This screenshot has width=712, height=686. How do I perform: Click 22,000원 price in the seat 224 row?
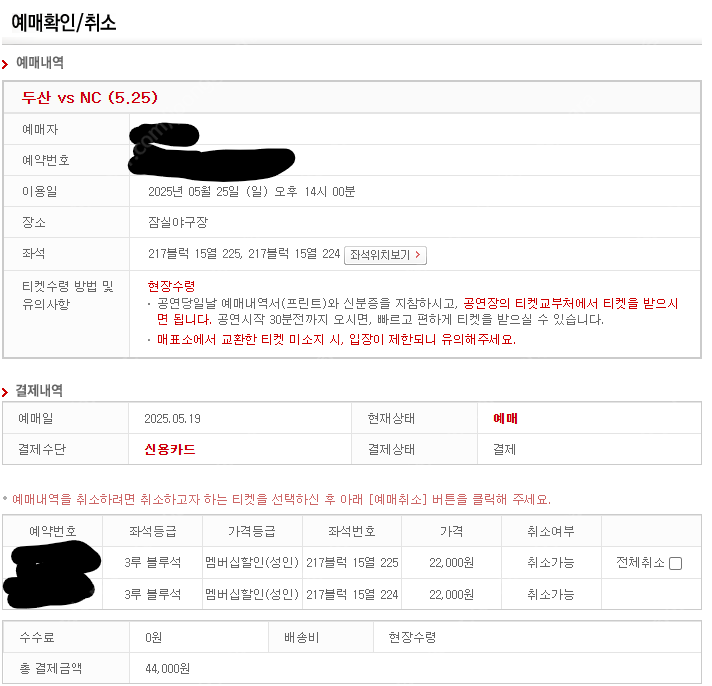pos(451,594)
